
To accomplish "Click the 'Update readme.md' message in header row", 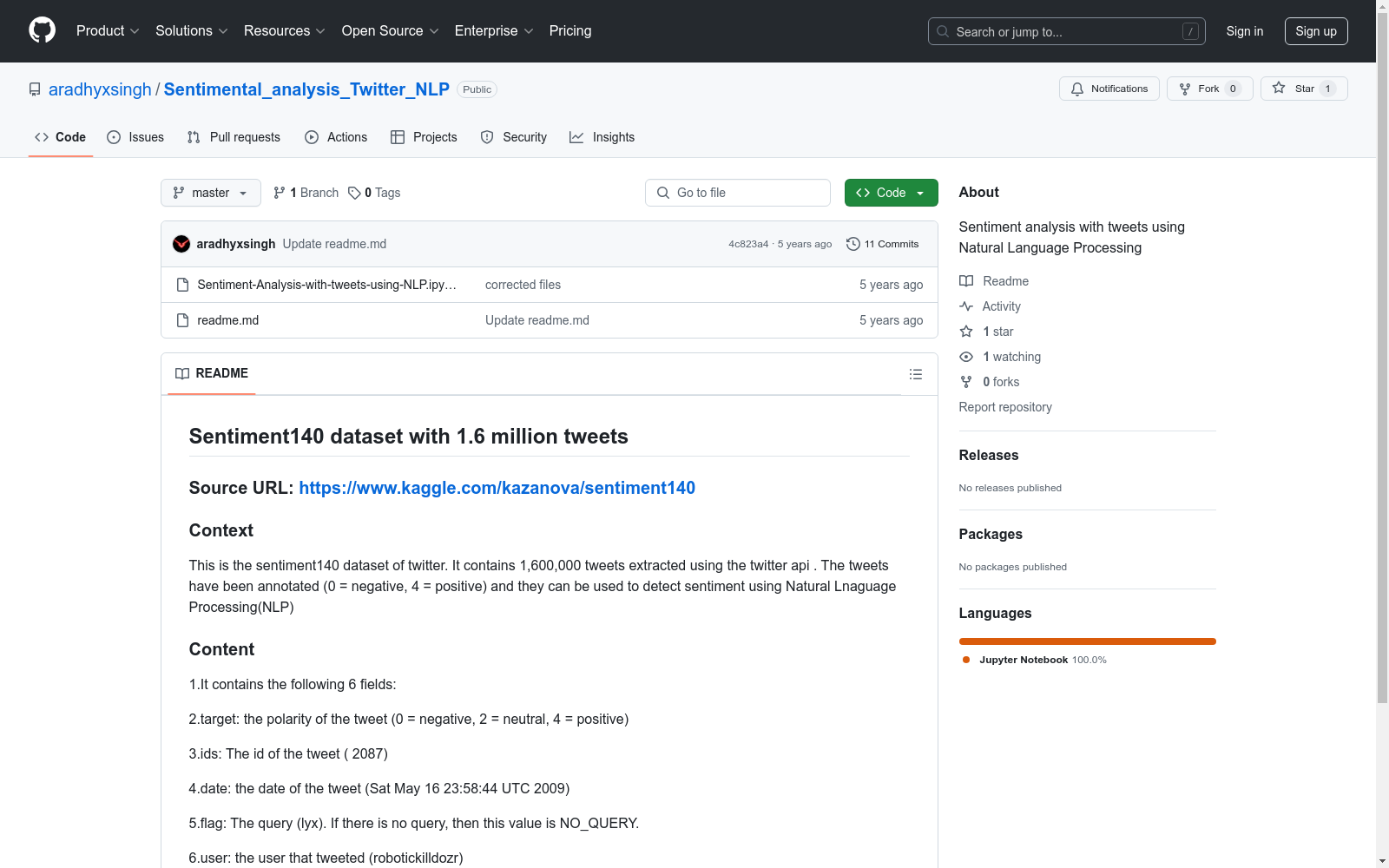I will [334, 244].
